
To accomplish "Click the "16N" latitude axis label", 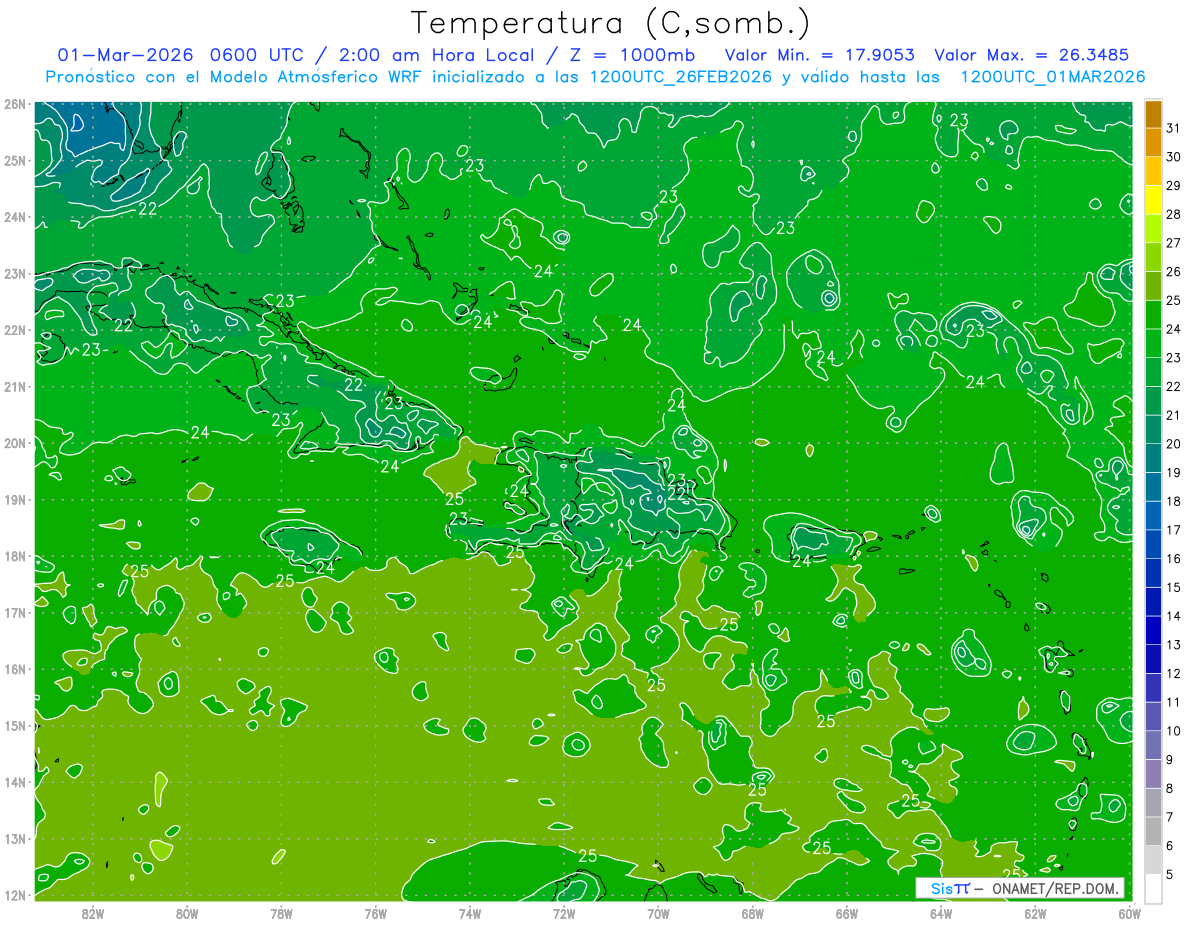I will (14, 669).
